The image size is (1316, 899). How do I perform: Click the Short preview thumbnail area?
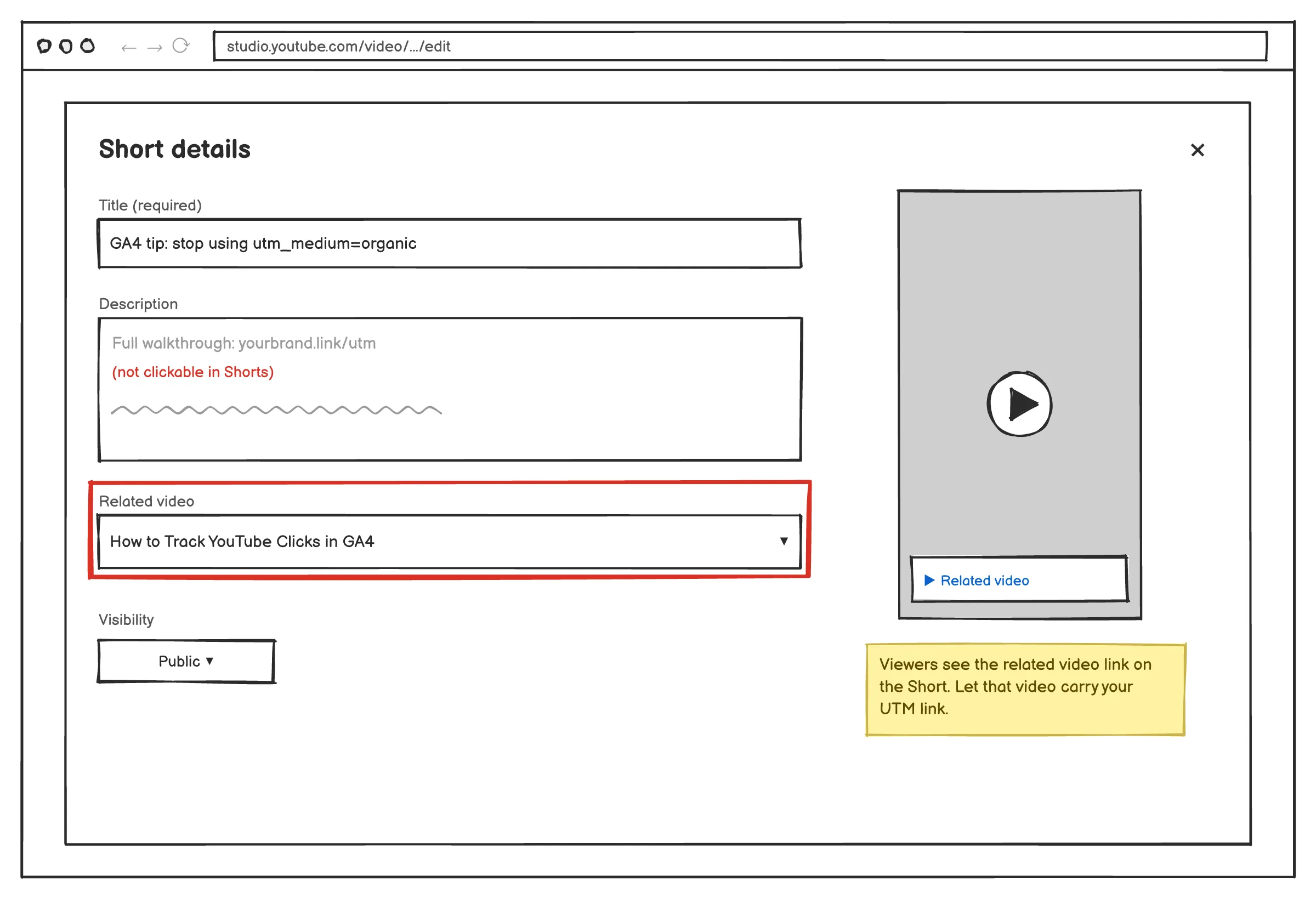pyautogui.click(x=1019, y=404)
